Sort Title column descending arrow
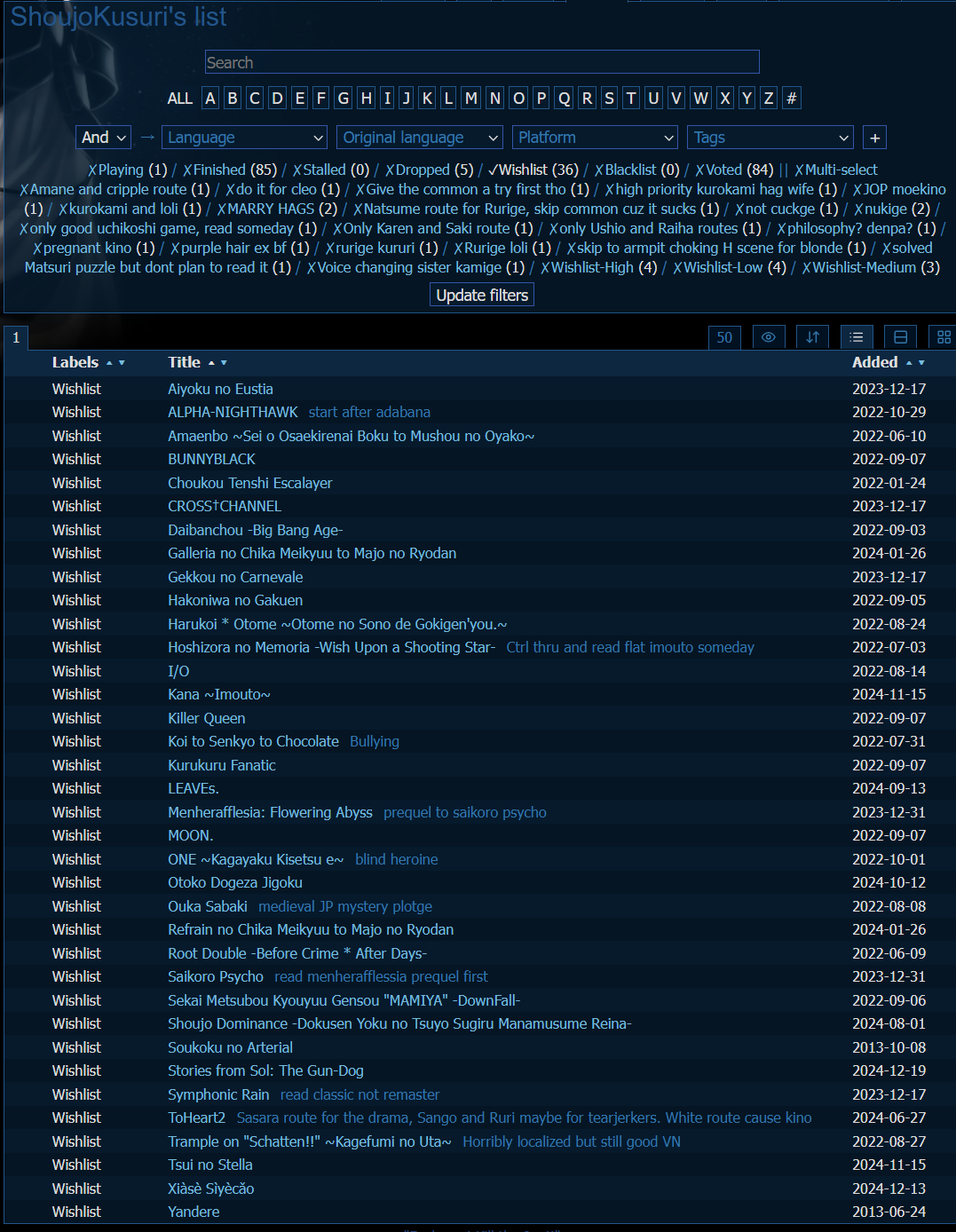Image resolution: width=956 pixels, height=1232 pixels. (224, 363)
